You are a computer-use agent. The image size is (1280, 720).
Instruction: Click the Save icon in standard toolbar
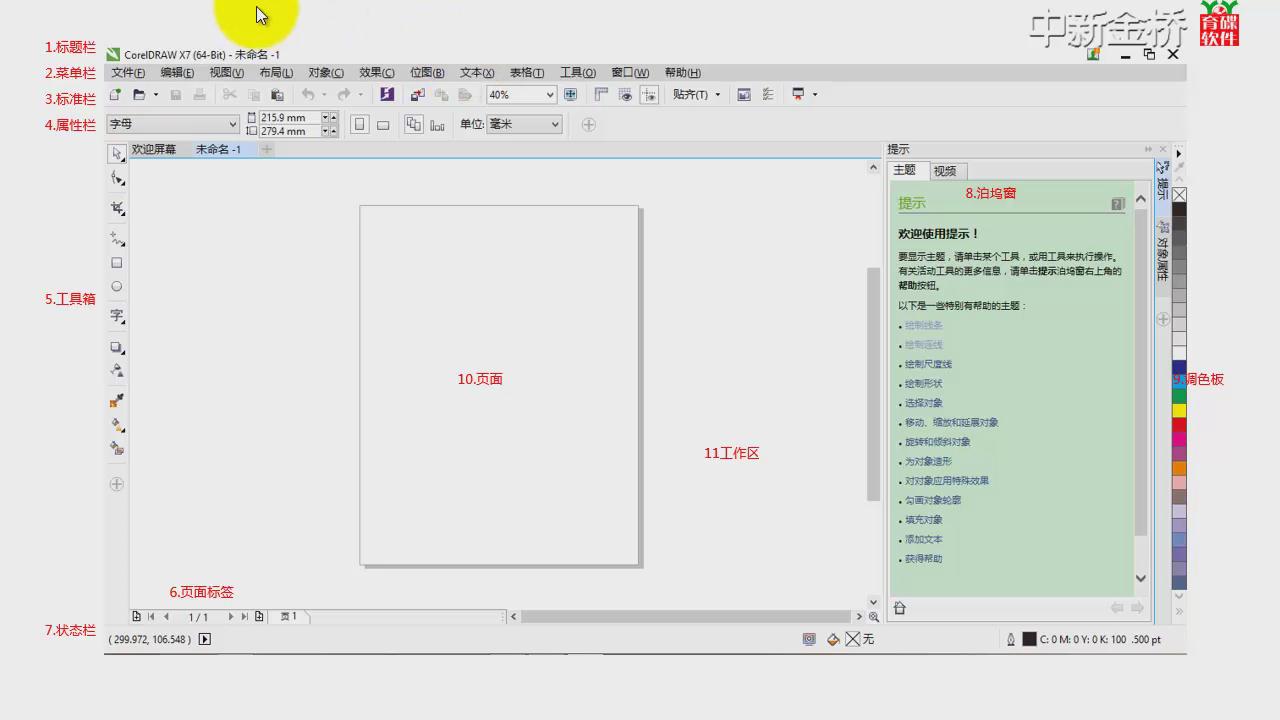(176, 95)
